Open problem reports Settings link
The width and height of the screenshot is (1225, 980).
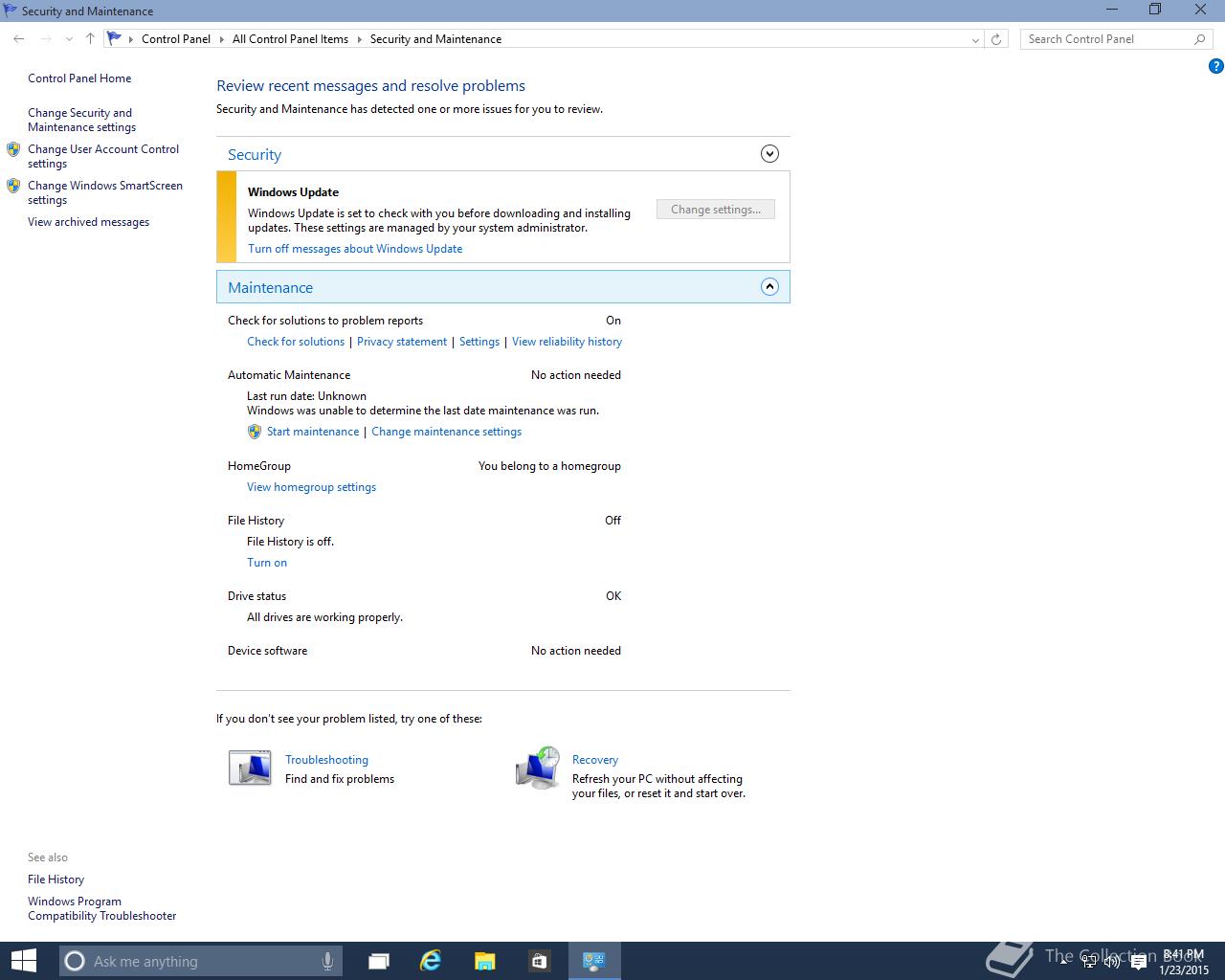[479, 342]
